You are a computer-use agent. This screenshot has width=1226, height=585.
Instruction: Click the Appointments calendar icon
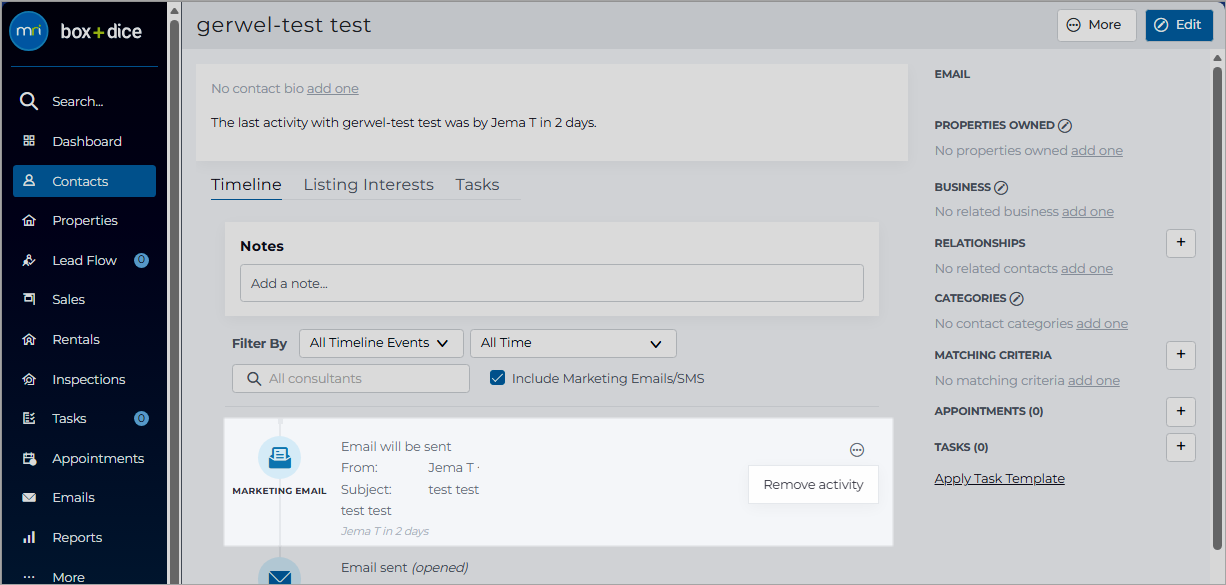click(29, 458)
